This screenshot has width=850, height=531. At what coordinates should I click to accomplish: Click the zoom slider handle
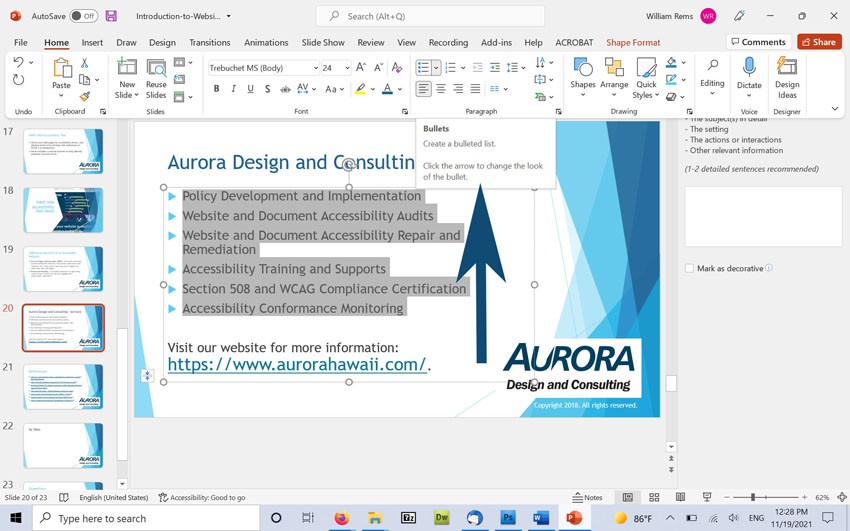click(752, 497)
